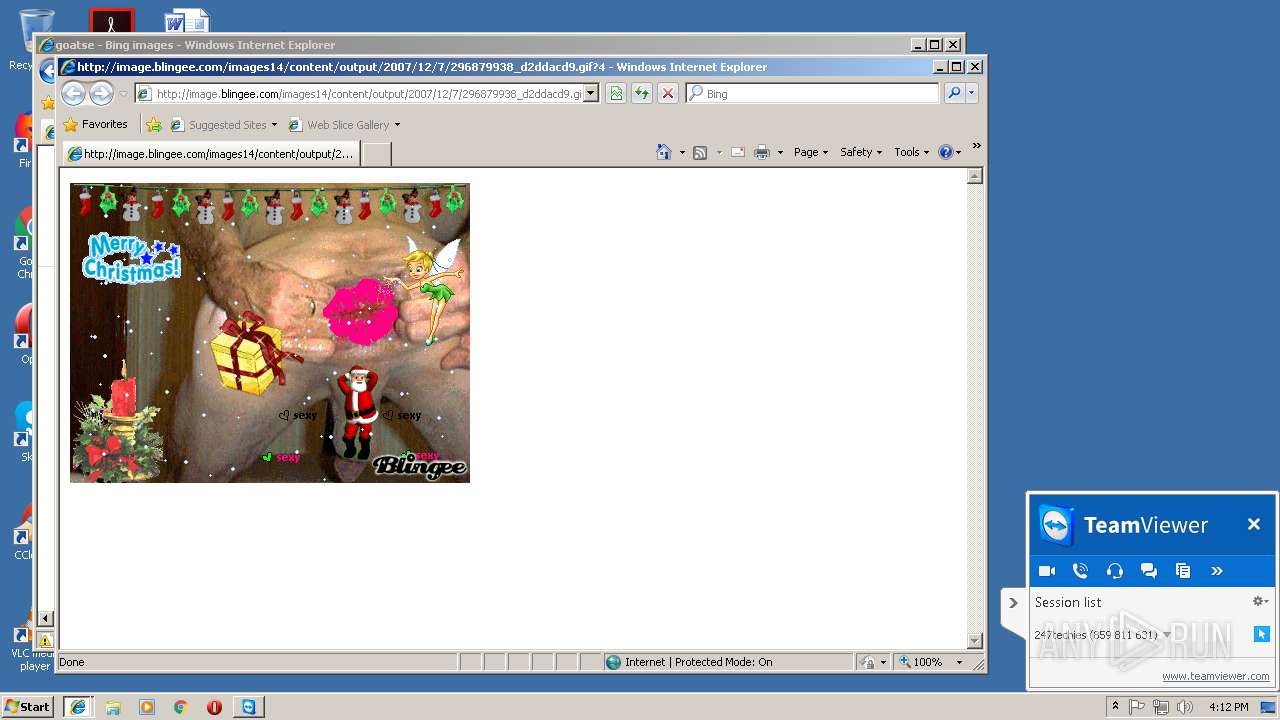The image size is (1280, 720).
Task: Click the 'goatse - Bing images' window title bar
Action: coord(480,45)
